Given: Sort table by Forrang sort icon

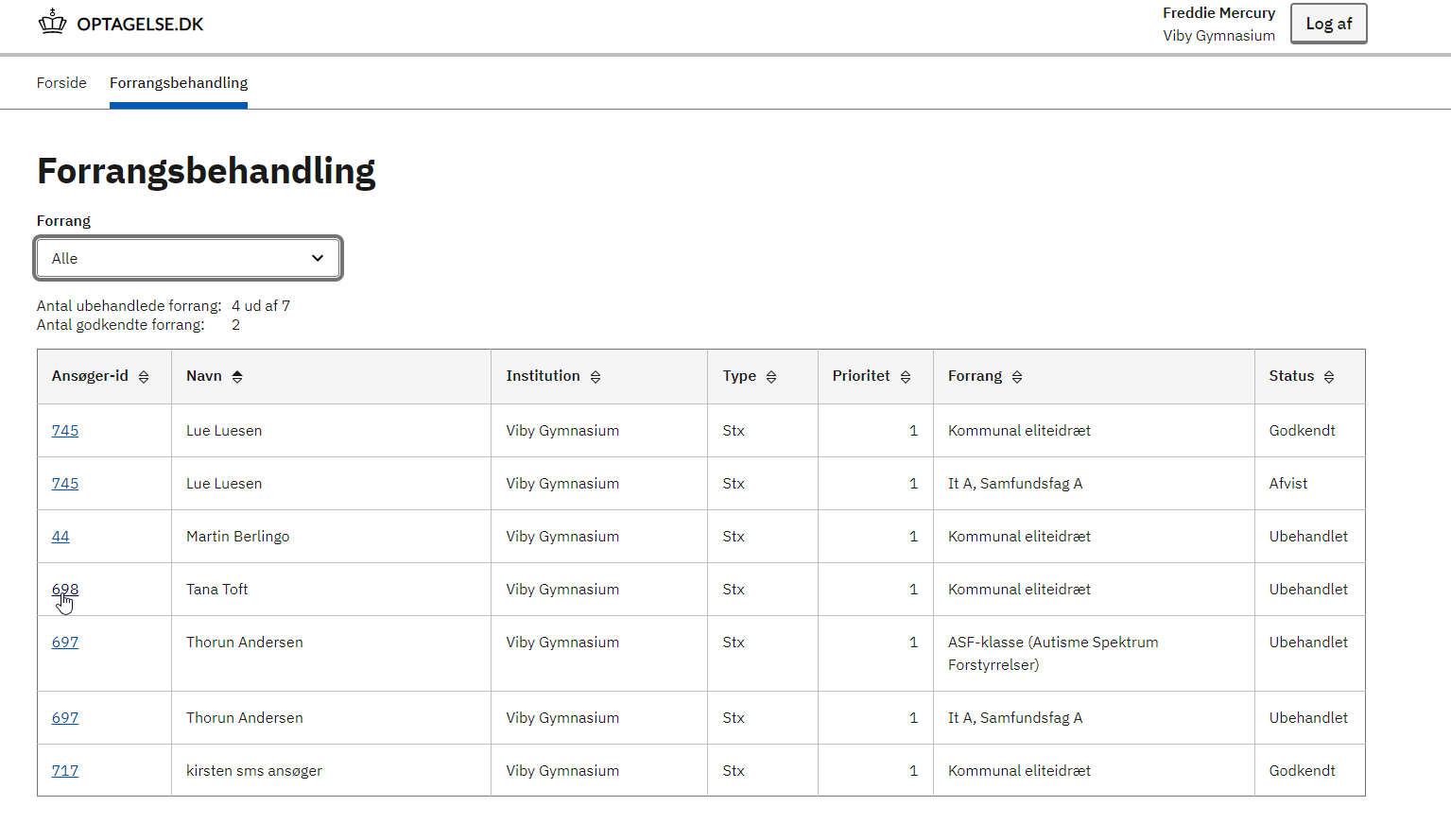Looking at the screenshot, I should coord(1017,377).
